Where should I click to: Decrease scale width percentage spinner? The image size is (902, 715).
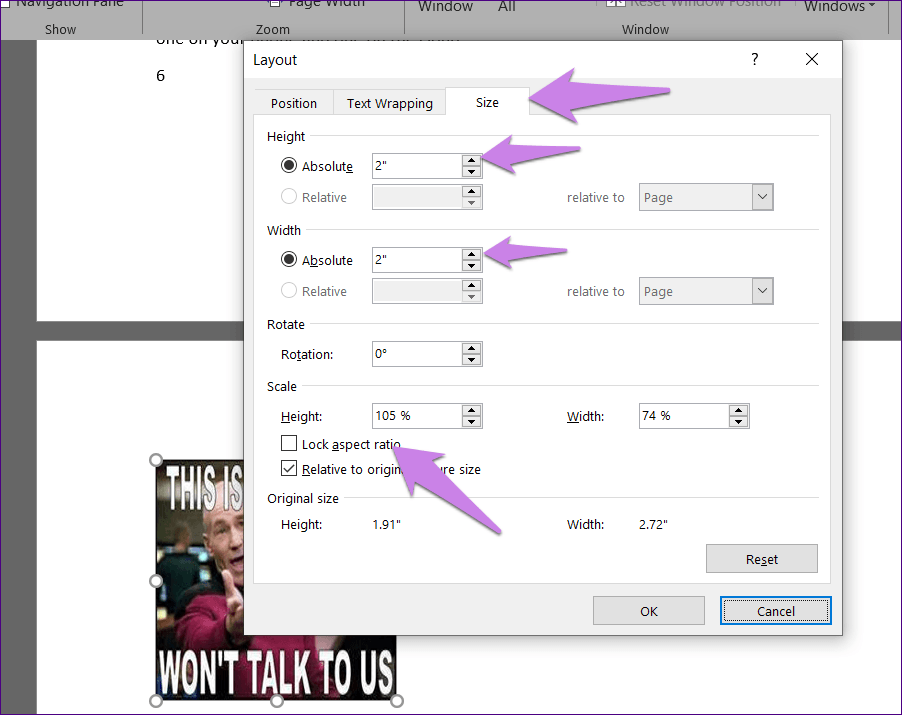[x=738, y=422]
